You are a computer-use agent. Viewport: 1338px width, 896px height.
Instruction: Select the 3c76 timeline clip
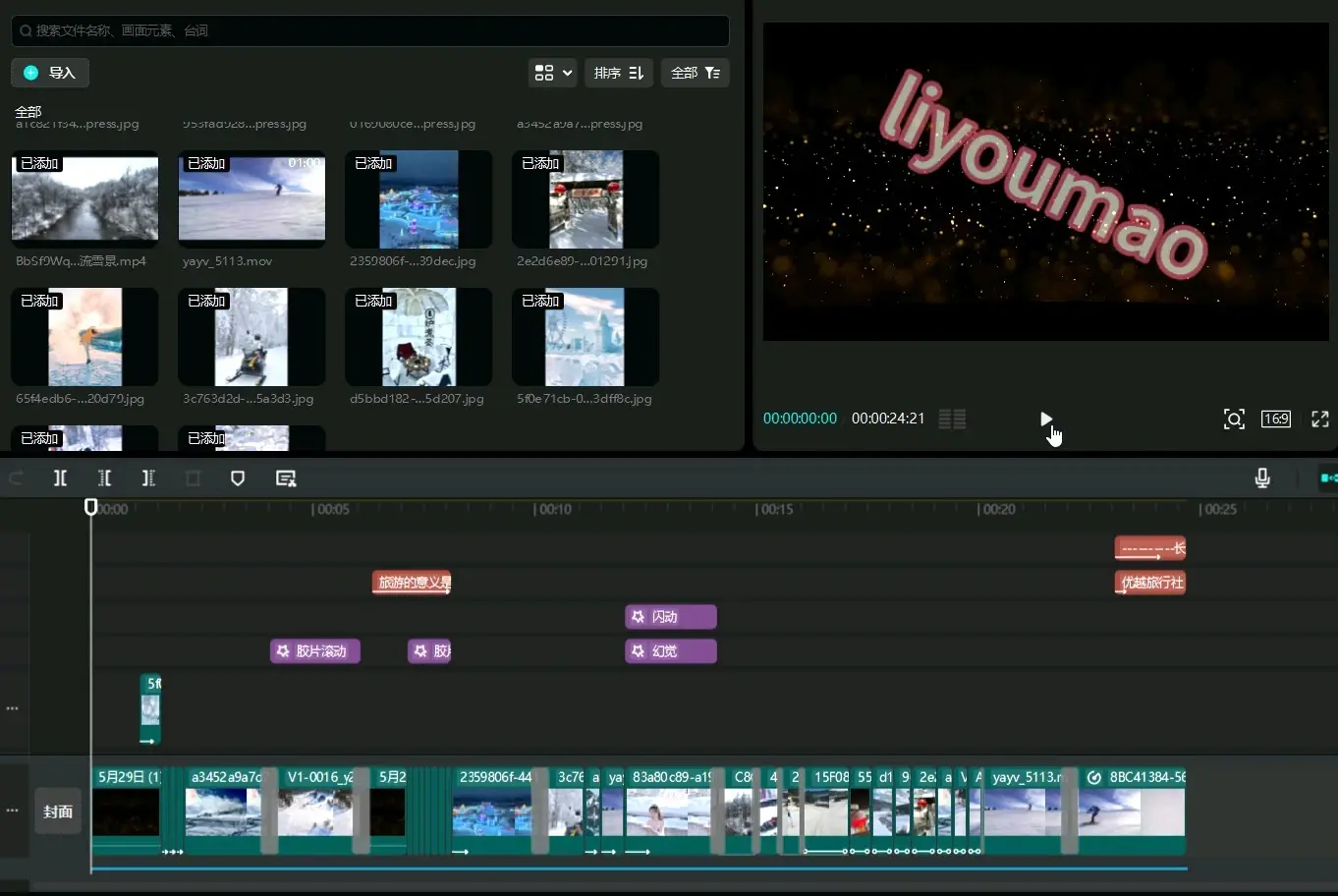568,812
